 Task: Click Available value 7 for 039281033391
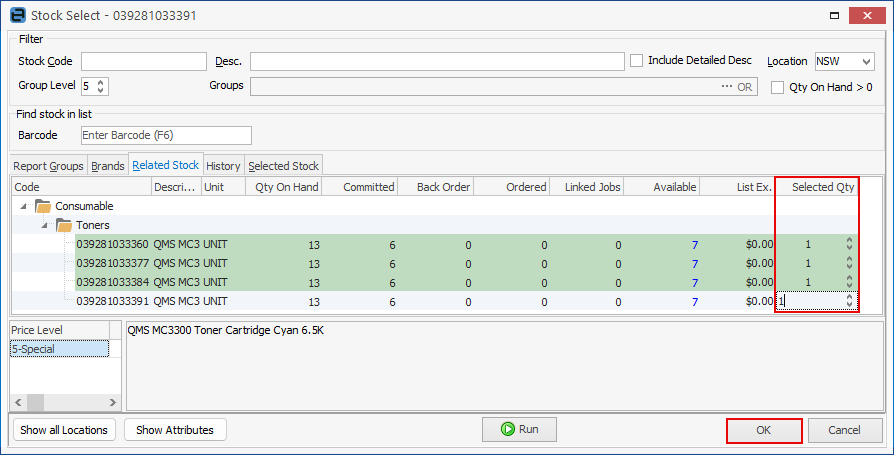coord(694,302)
